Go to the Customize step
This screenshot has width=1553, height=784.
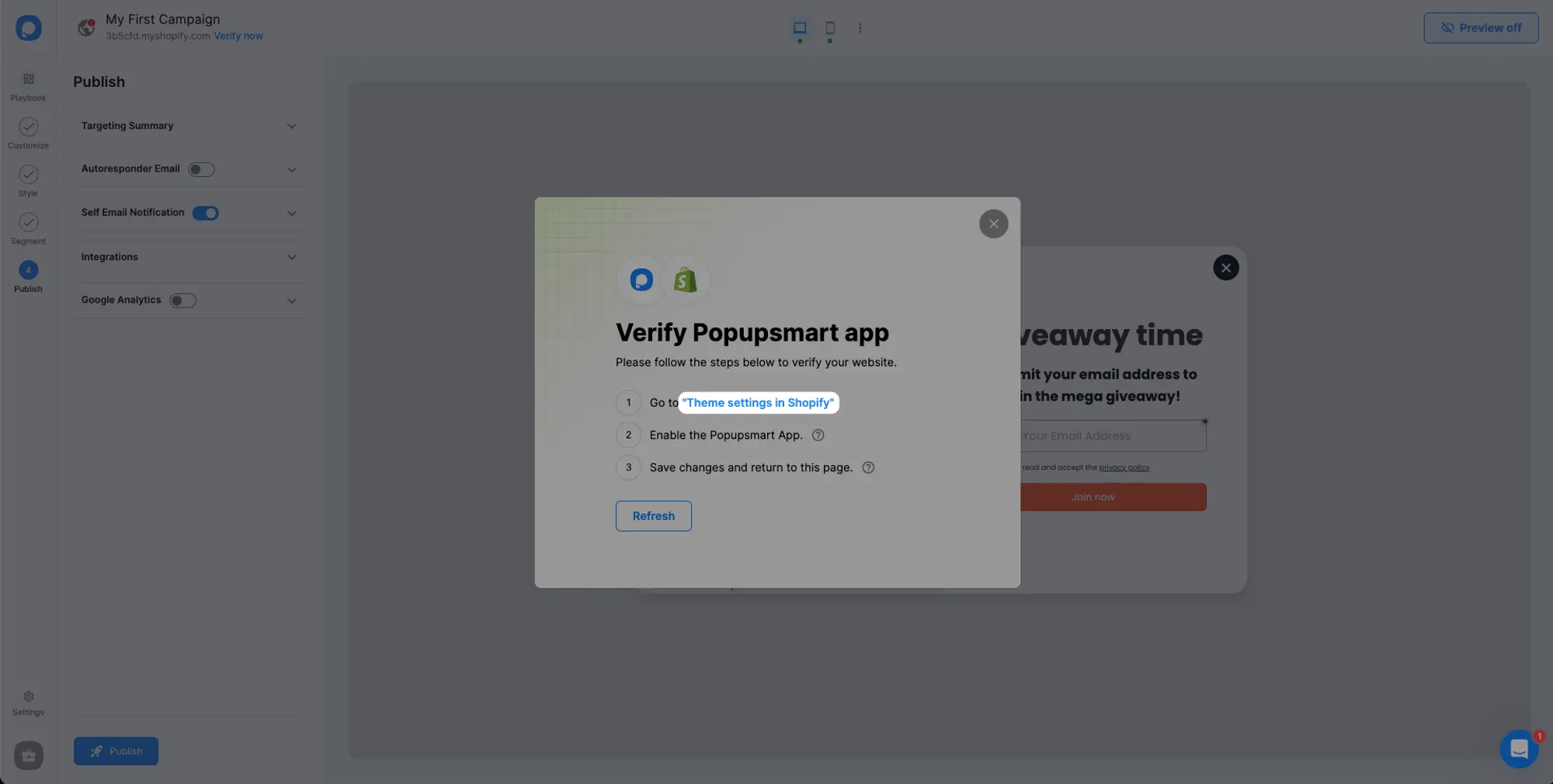pyautogui.click(x=28, y=134)
